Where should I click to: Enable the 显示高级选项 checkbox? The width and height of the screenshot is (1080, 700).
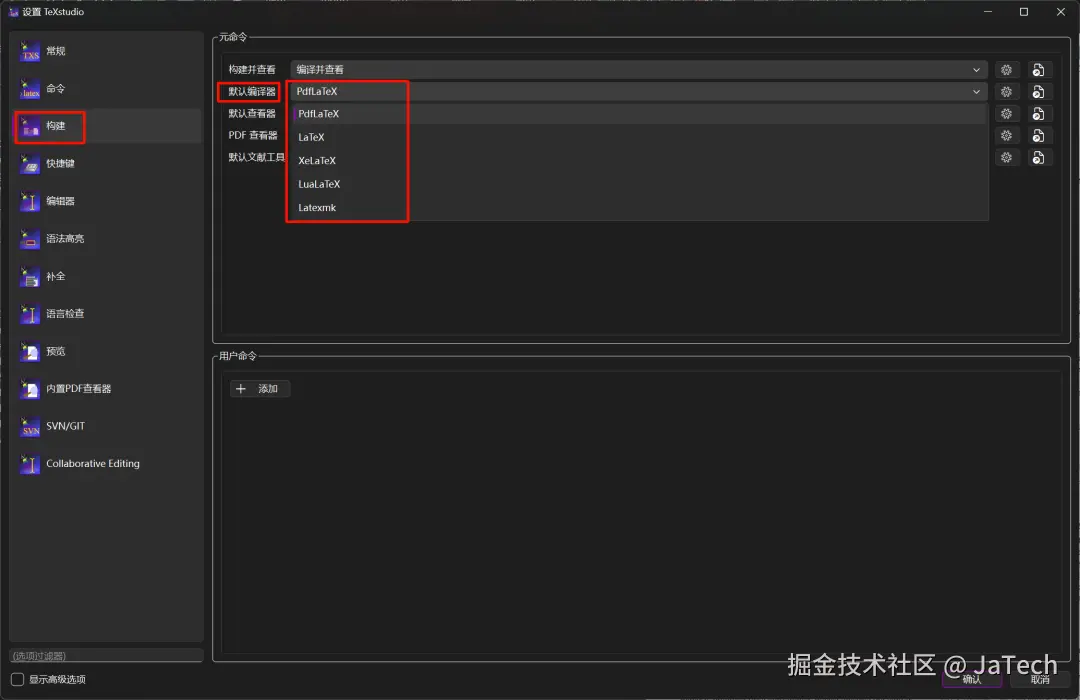point(18,679)
